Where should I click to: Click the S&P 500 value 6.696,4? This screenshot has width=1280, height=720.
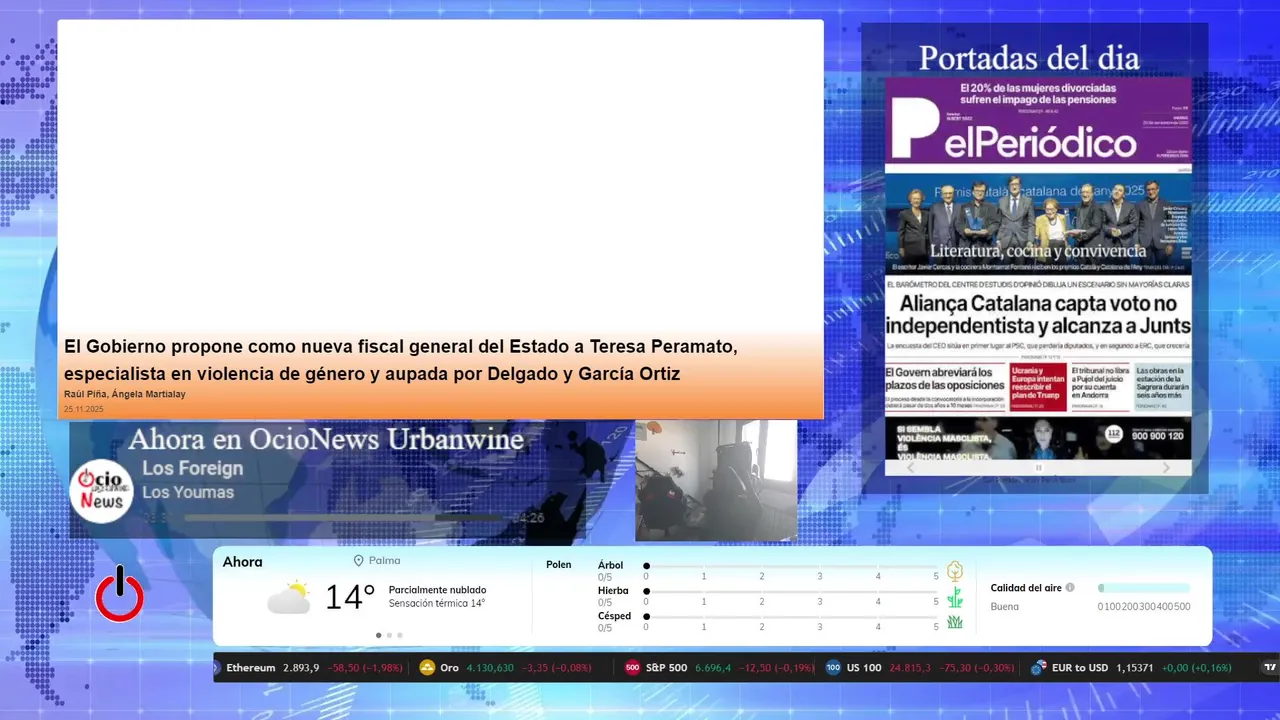click(x=714, y=668)
